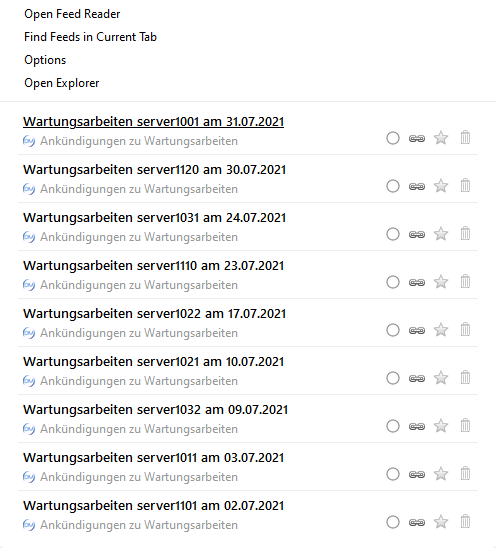Star the server1120 maintenance entry
Image resolution: width=496 pixels, height=548 pixels.
(x=441, y=186)
